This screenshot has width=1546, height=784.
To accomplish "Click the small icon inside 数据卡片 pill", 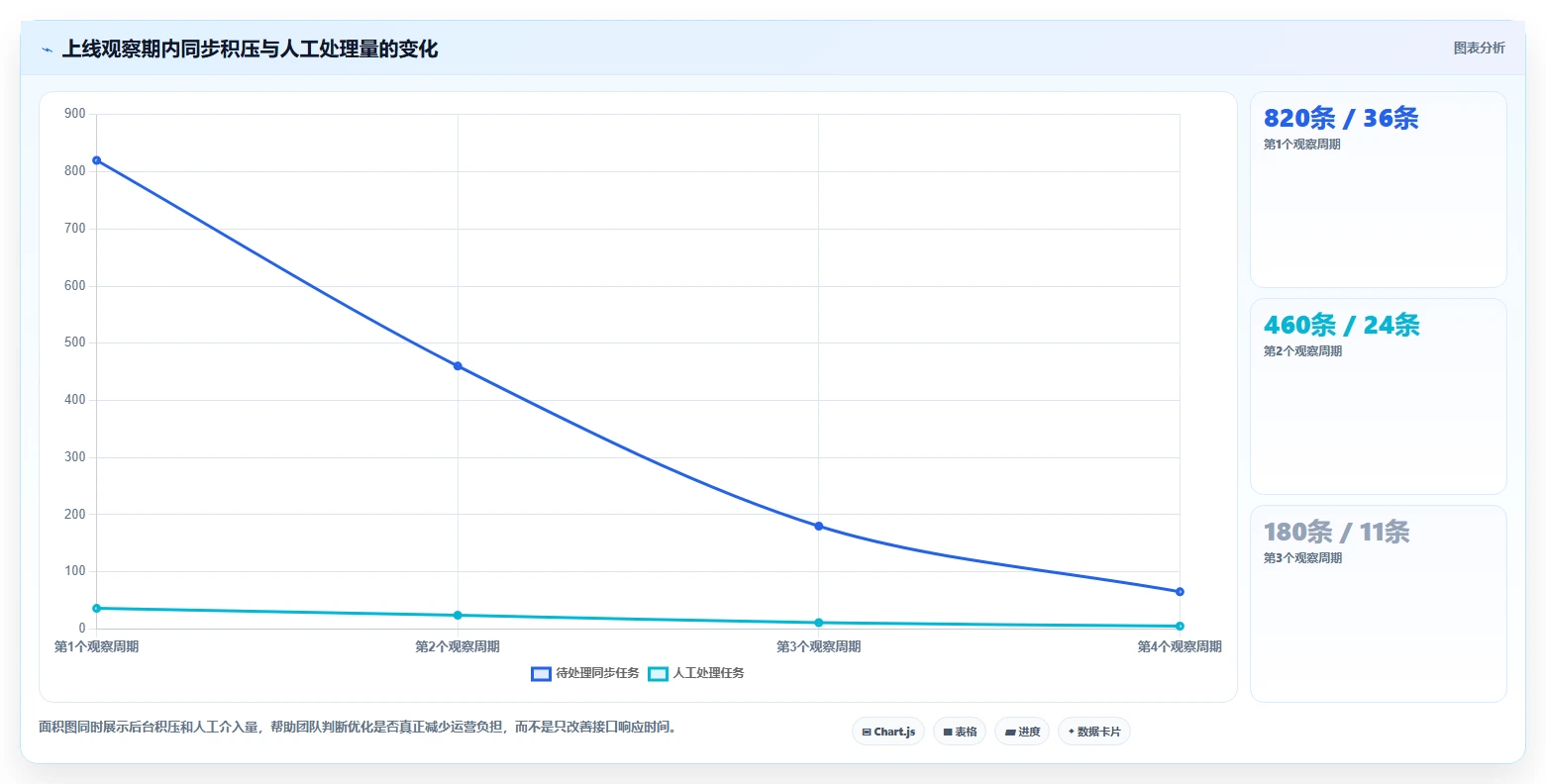I will (x=1072, y=732).
